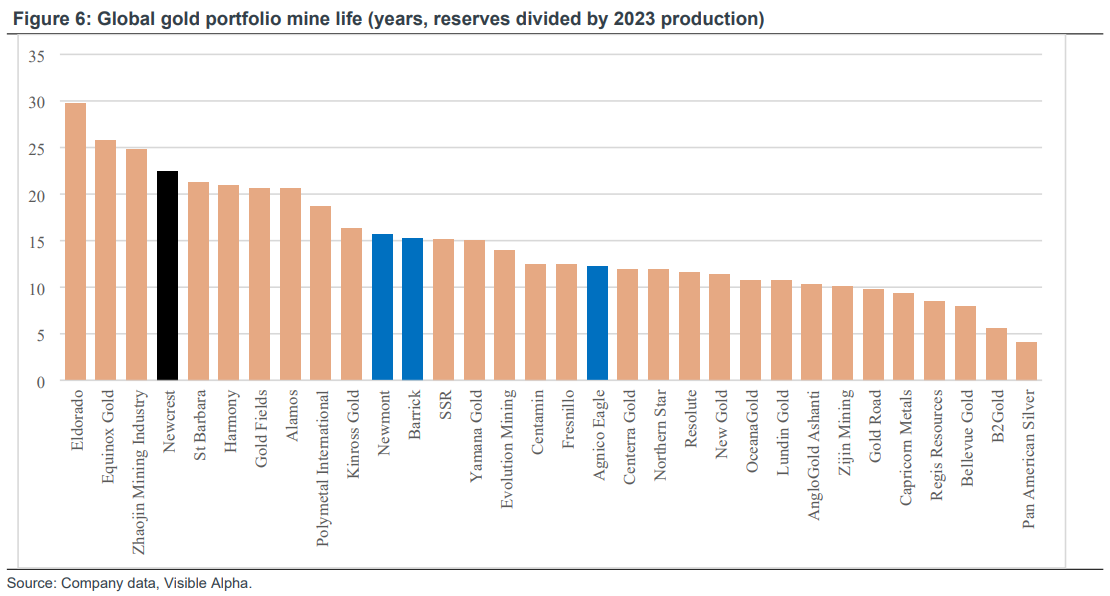Click the 'B2Gold' x-axis label

(x=999, y=416)
